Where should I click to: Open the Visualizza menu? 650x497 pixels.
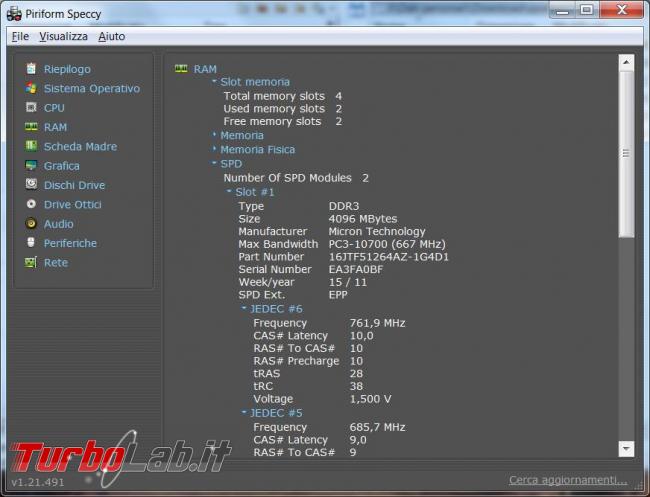pyautogui.click(x=63, y=36)
